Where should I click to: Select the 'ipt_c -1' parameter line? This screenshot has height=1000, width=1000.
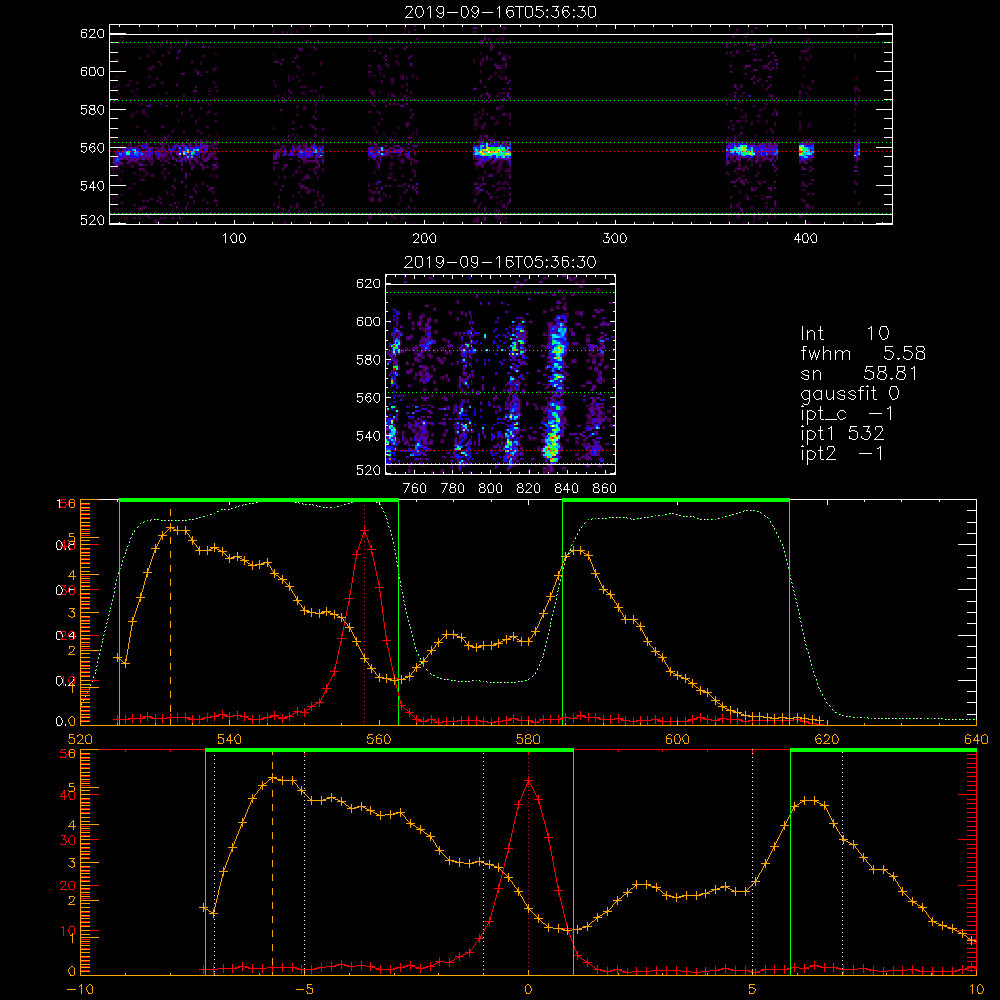pos(848,414)
